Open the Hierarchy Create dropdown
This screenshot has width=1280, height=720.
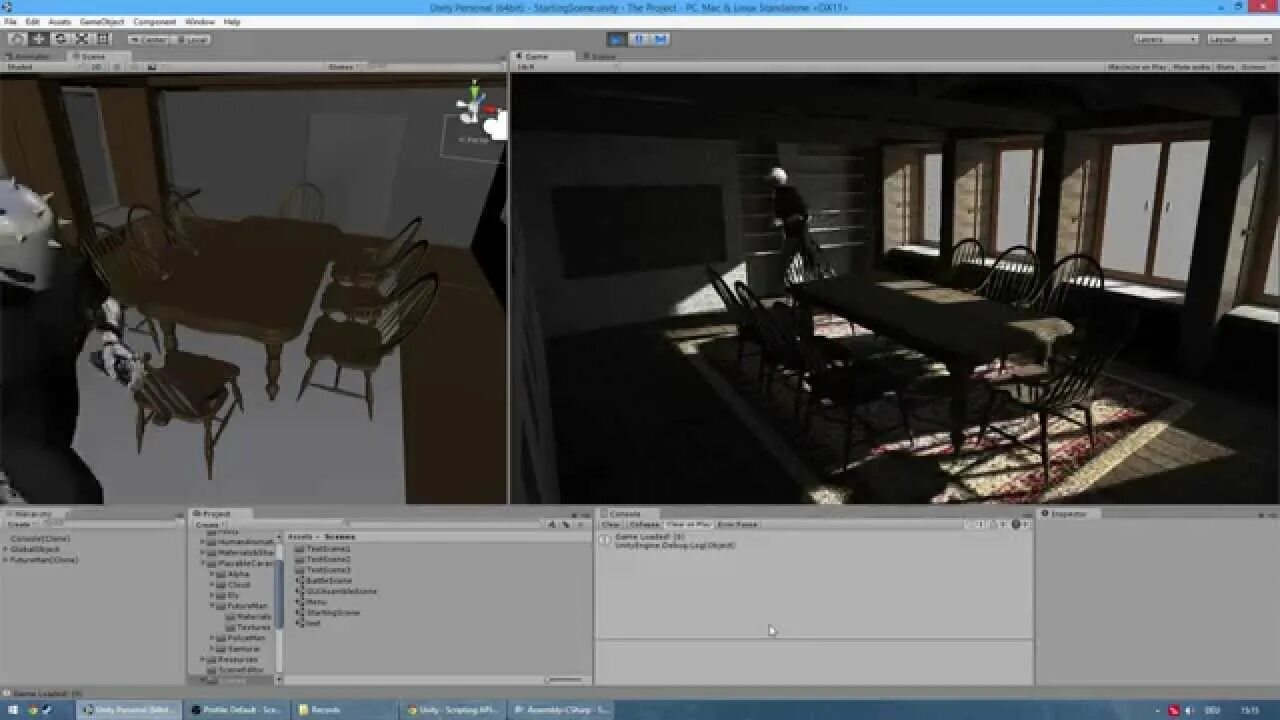[20, 524]
